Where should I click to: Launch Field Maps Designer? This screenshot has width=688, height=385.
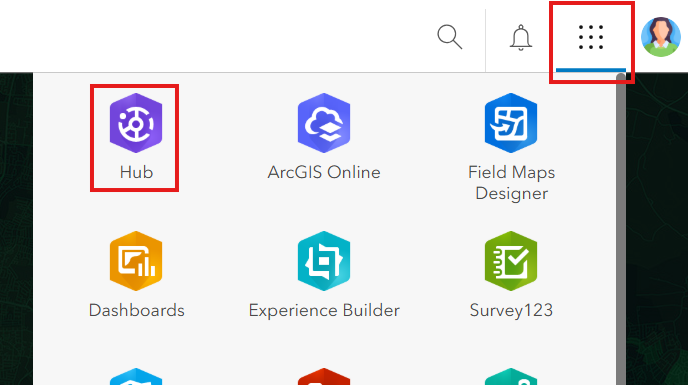pos(511,123)
